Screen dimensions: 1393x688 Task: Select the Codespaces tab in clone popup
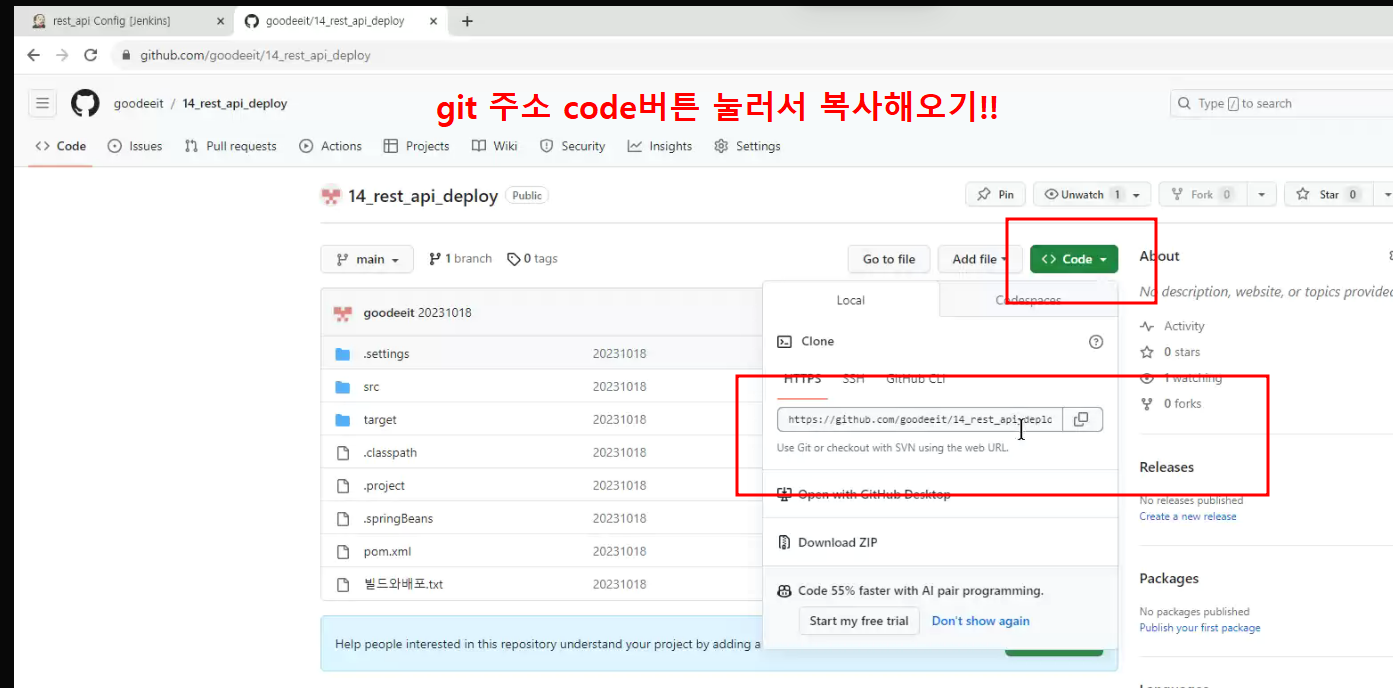(1028, 300)
